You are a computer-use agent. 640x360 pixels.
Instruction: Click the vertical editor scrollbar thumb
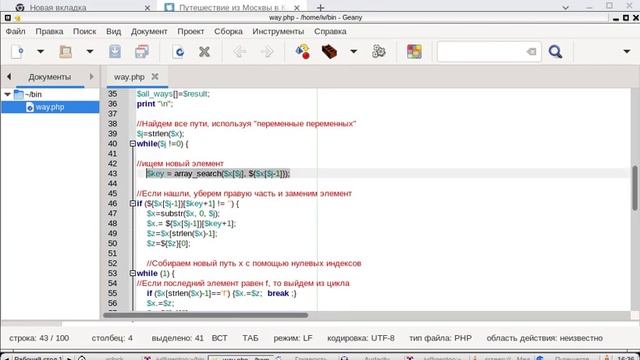point(635,188)
